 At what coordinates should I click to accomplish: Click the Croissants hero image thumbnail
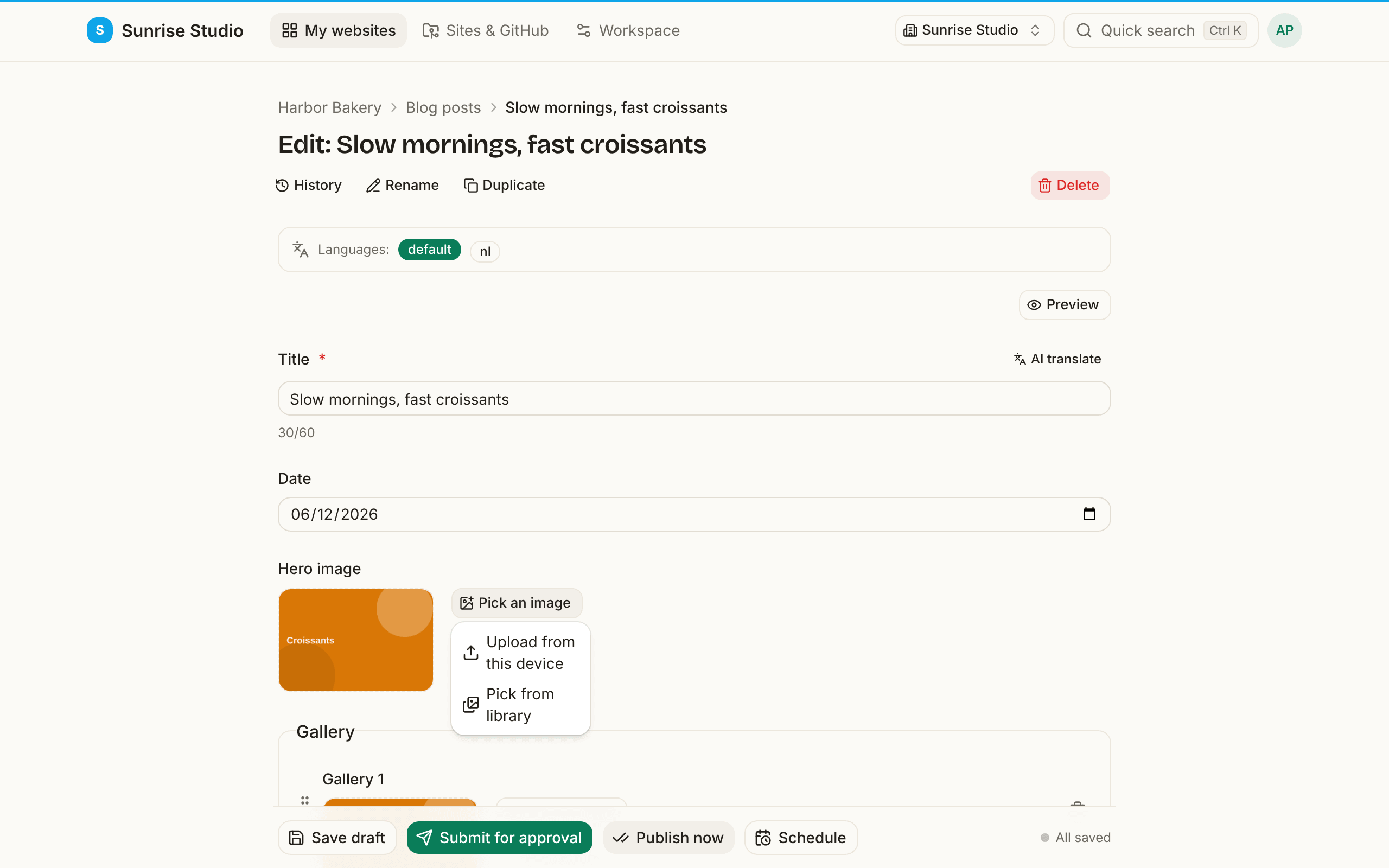click(x=356, y=640)
